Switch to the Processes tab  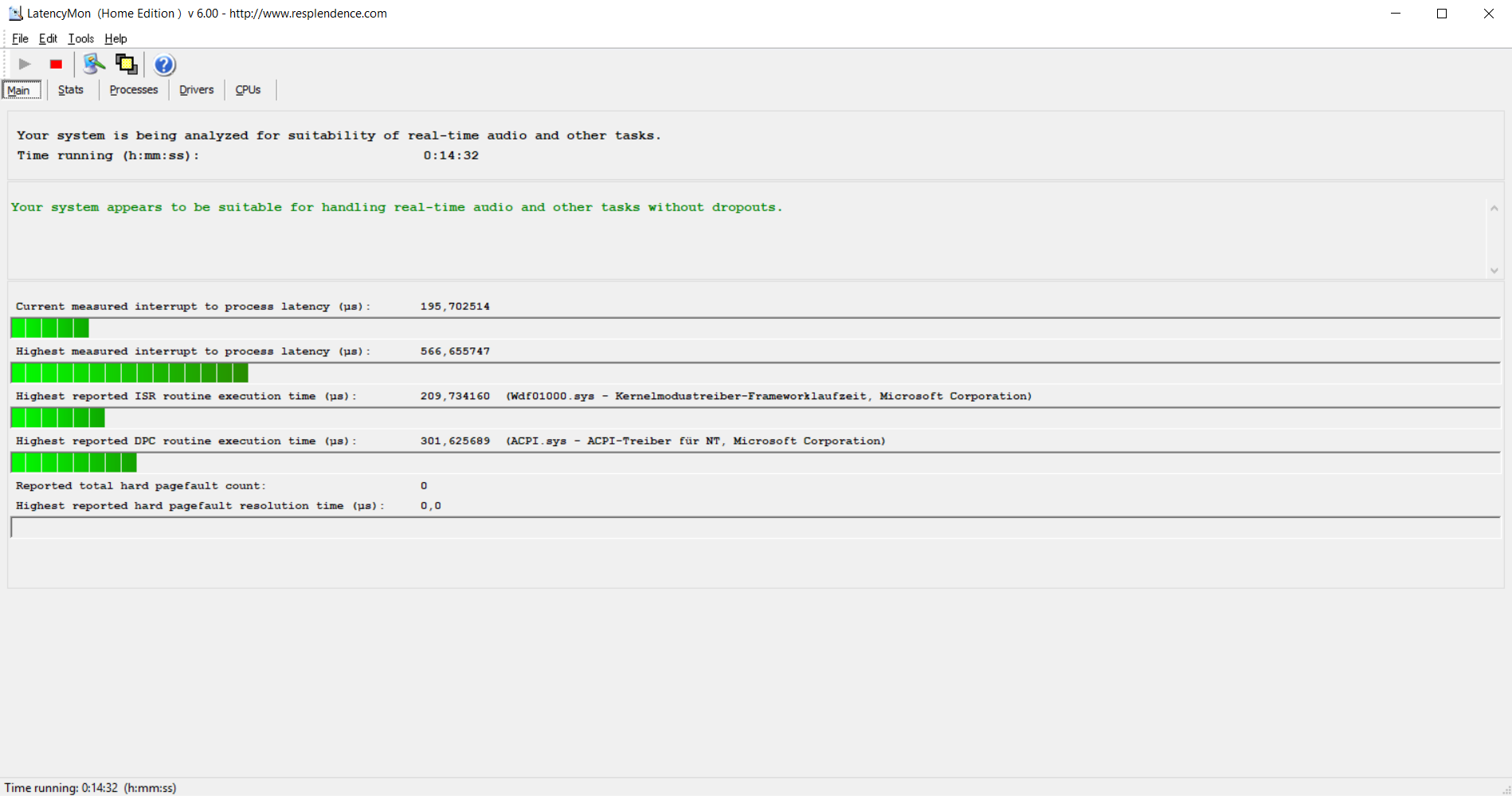pyautogui.click(x=133, y=90)
